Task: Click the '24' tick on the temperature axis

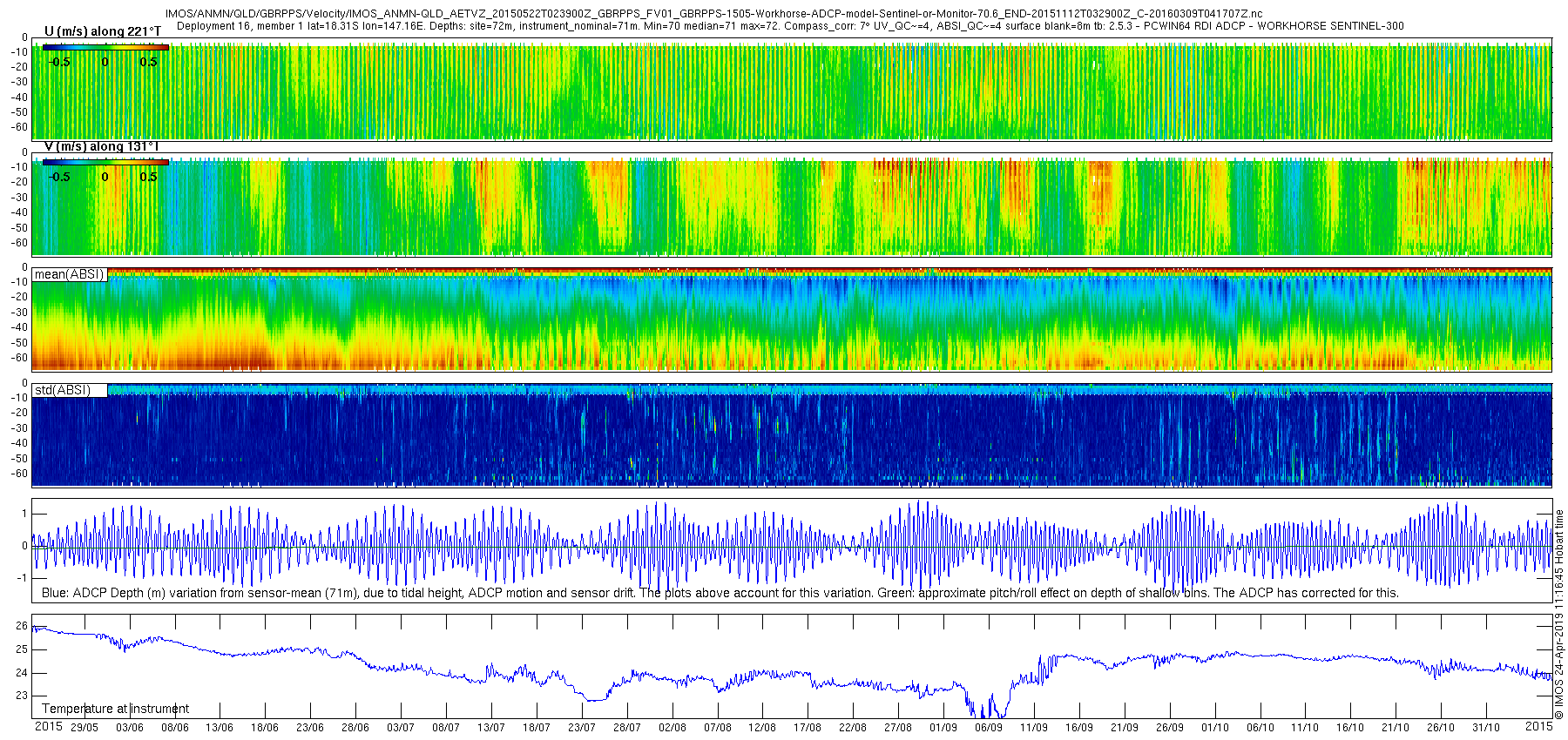Action: pos(22,673)
